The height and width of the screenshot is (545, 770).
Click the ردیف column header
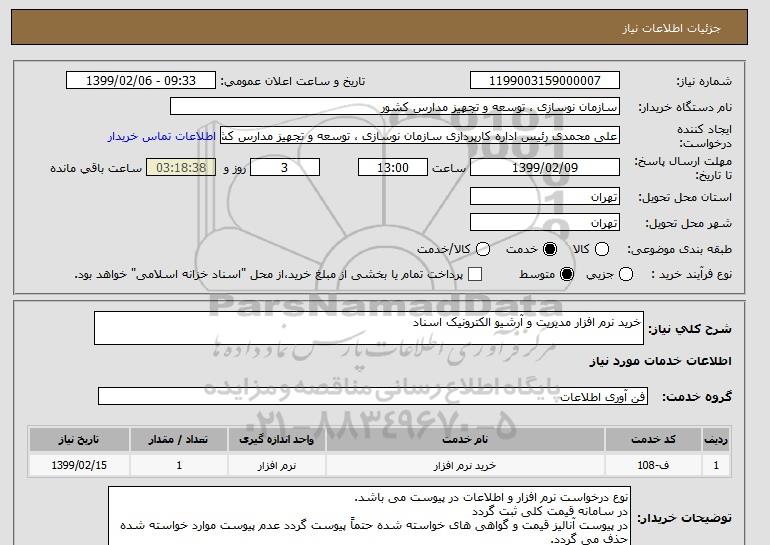[x=716, y=439]
